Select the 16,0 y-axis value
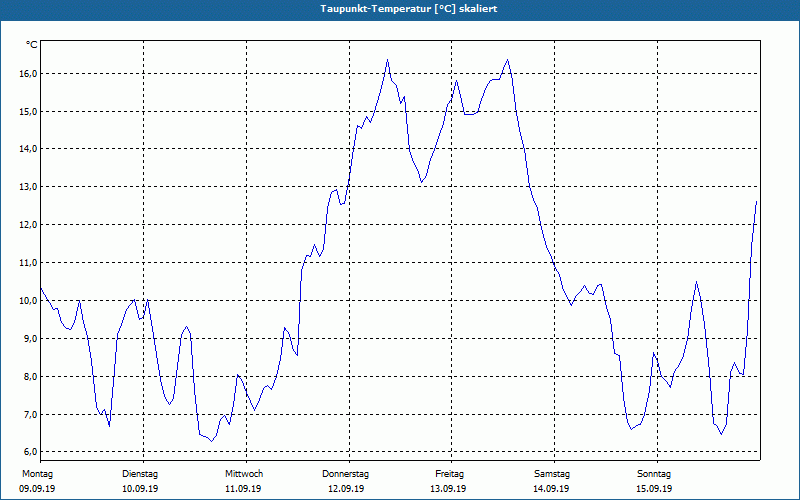Image resolution: width=800 pixels, height=500 pixels. tap(29, 73)
